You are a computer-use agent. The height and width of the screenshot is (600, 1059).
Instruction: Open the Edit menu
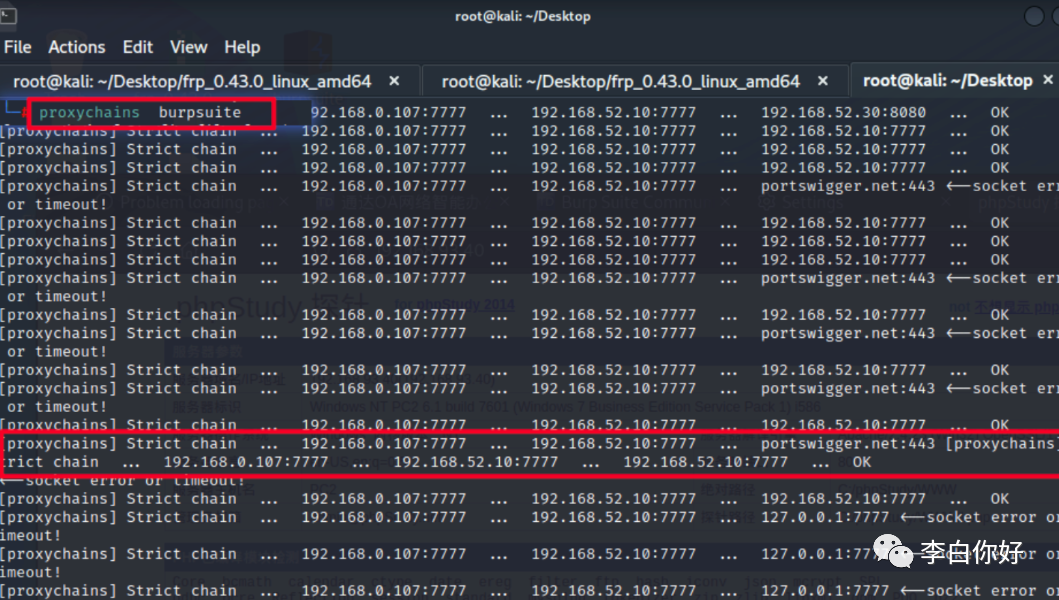coord(138,47)
